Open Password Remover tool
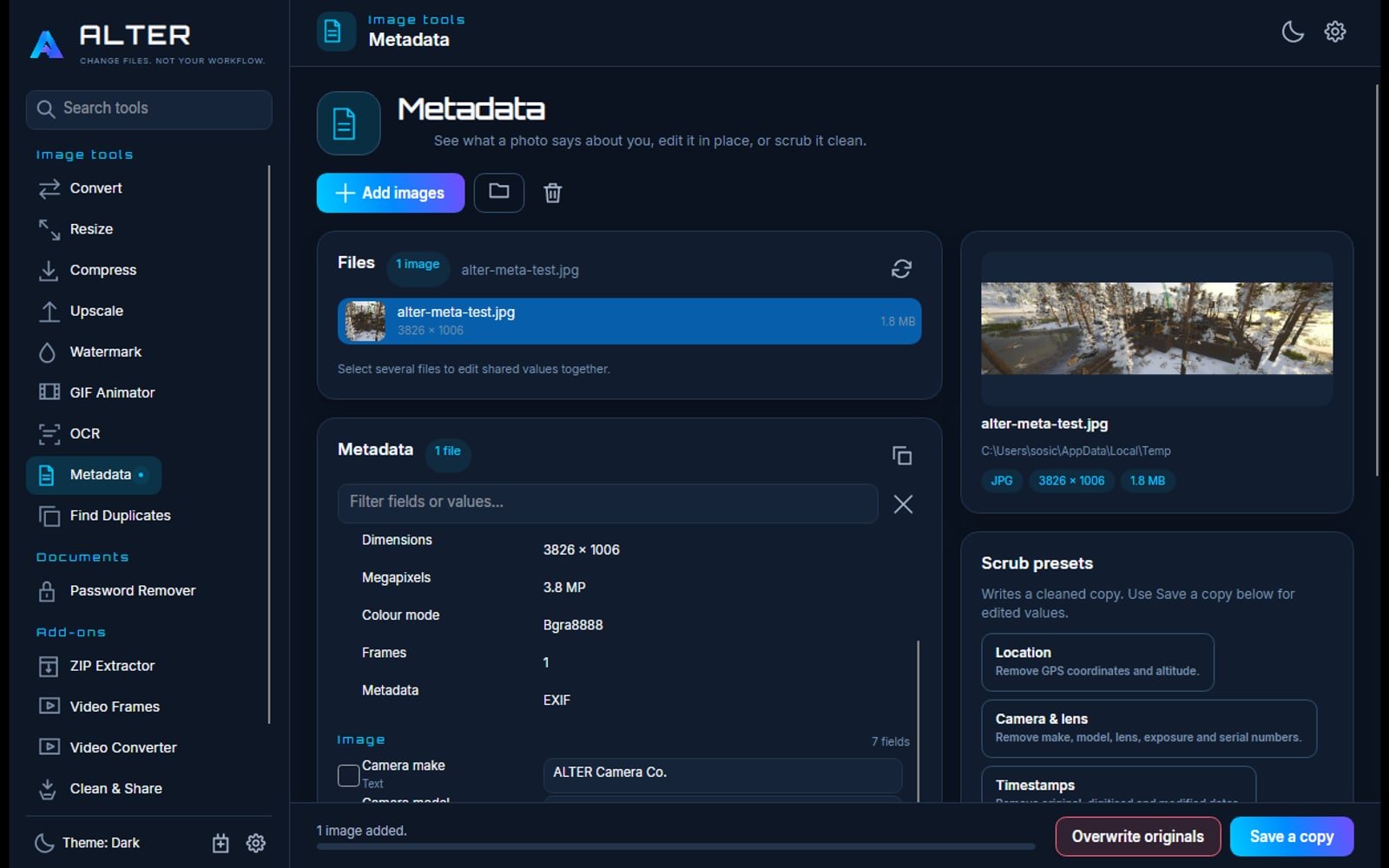Screen dimensions: 1389x868 (x=116, y=591)
